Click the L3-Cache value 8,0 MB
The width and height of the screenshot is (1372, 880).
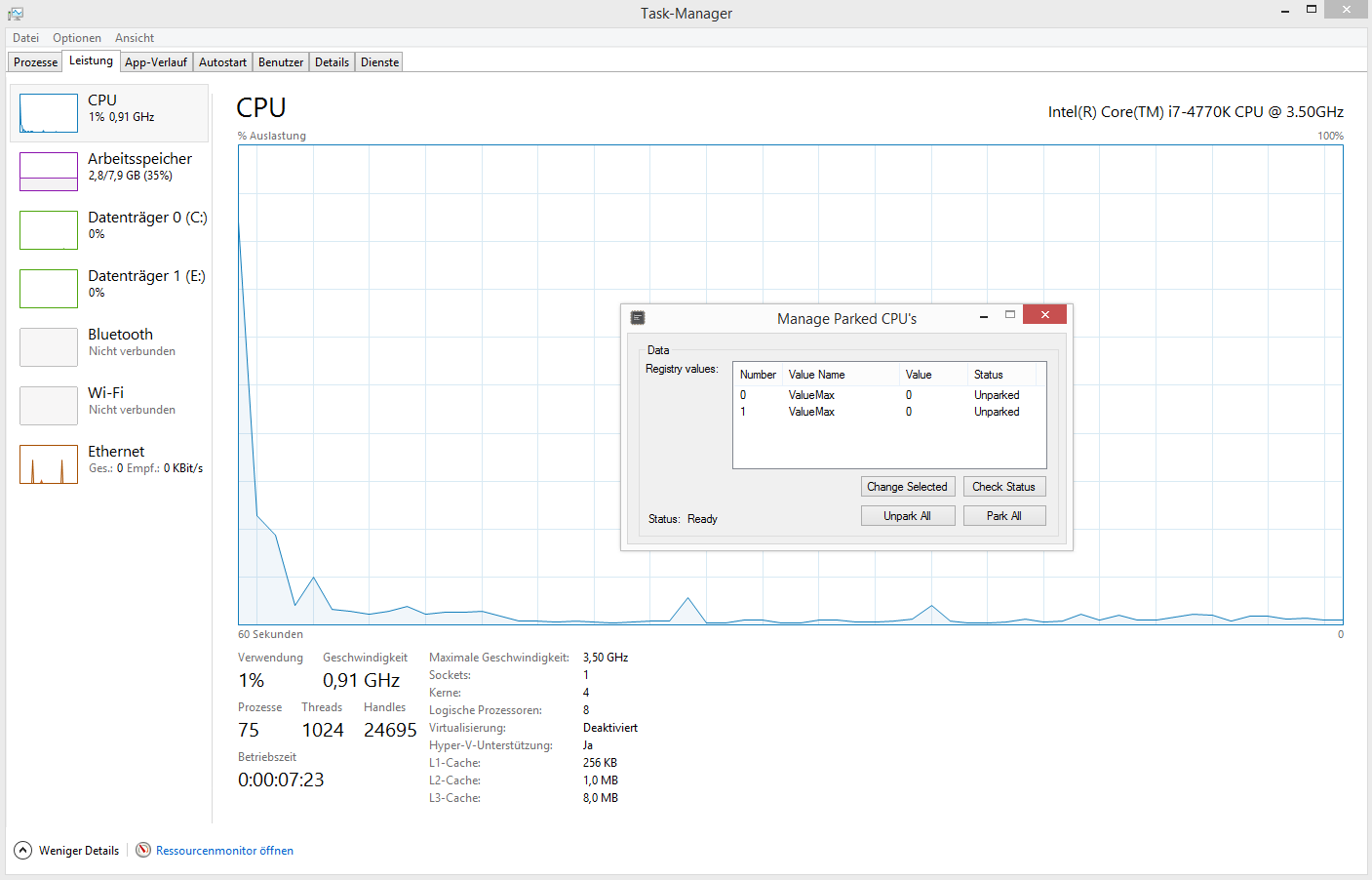click(601, 798)
